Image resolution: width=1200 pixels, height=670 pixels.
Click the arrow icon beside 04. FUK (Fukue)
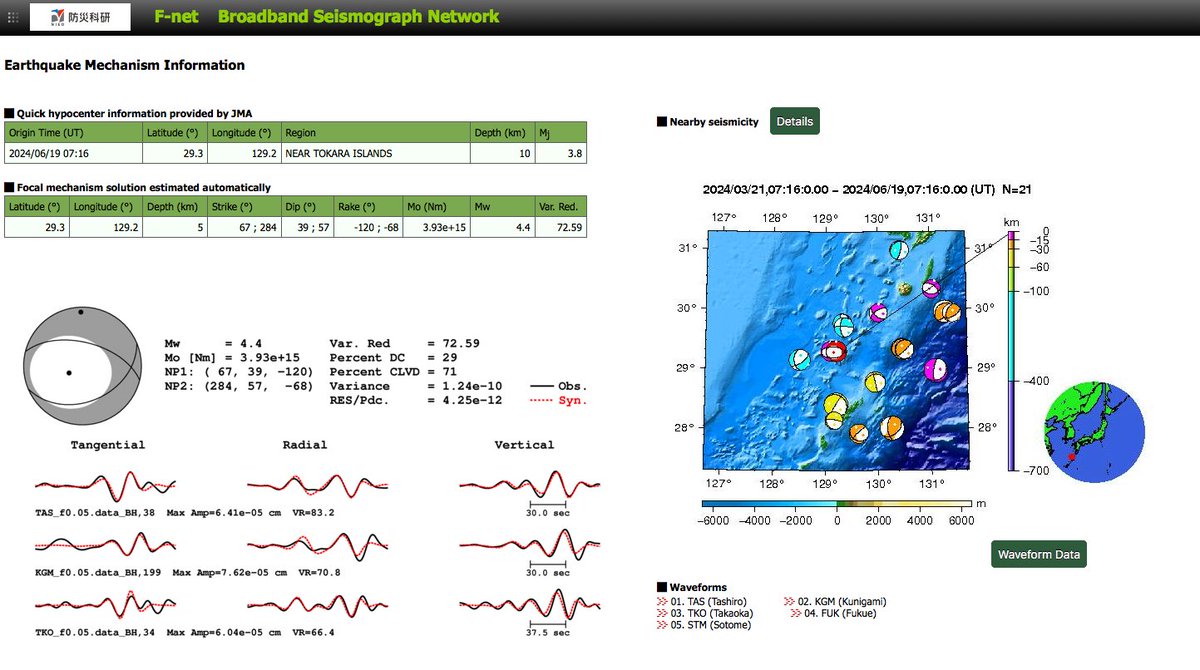pos(795,613)
